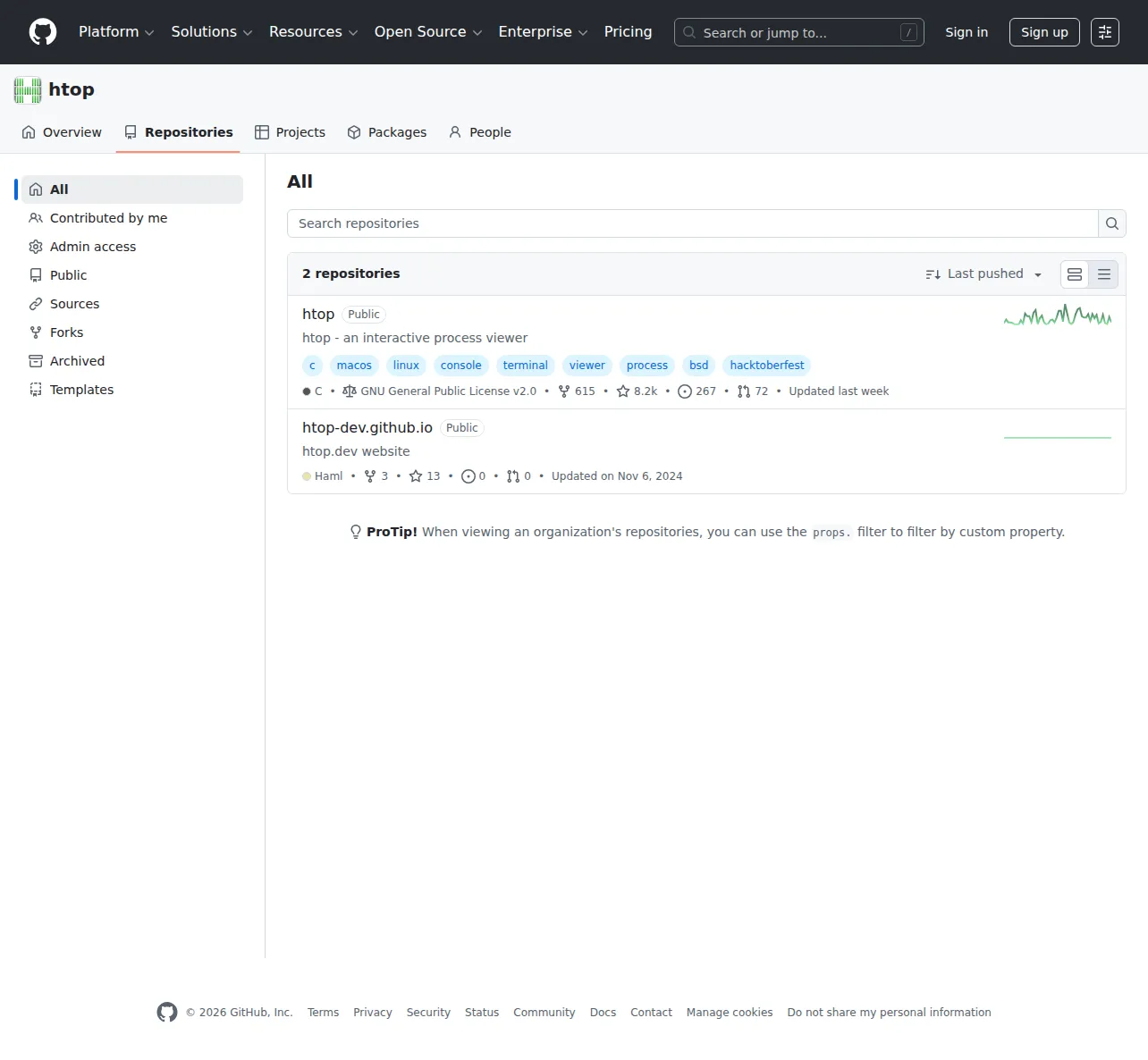Click Do not share my personal information
1148x1060 pixels.
click(889, 1013)
